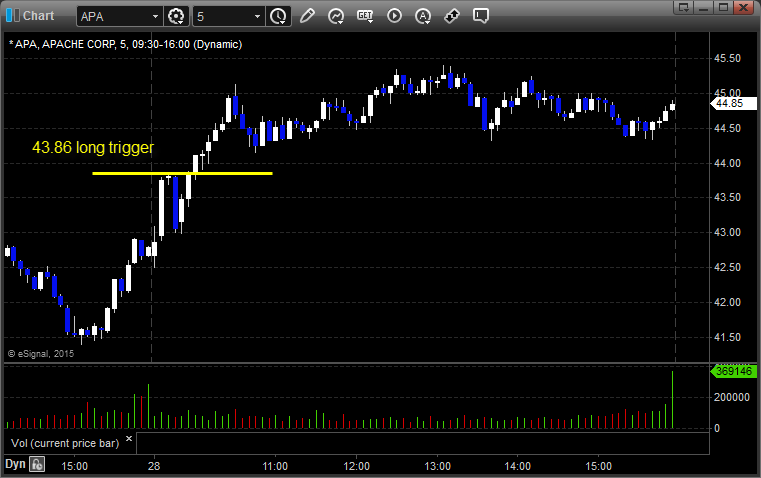Image resolution: width=761 pixels, height=478 pixels.
Task: Select the yellow horizontal trigger line
Action: [x=182, y=173]
